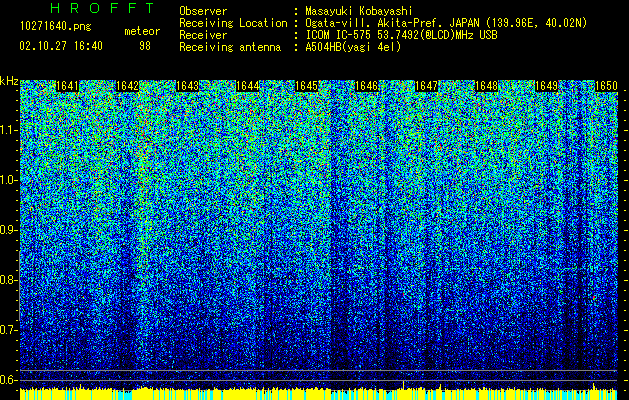Viewport: 629px width, 400px height.
Task: Click the 1650 time marker
Action: click(606, 86)
